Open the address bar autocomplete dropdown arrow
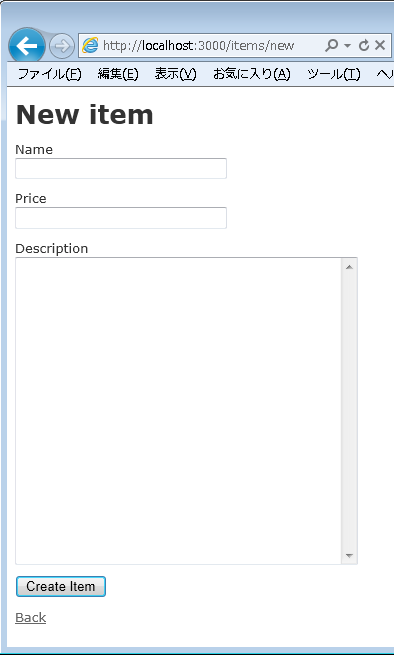This screenshot has height=655, width=394. [x=348, y=46]
